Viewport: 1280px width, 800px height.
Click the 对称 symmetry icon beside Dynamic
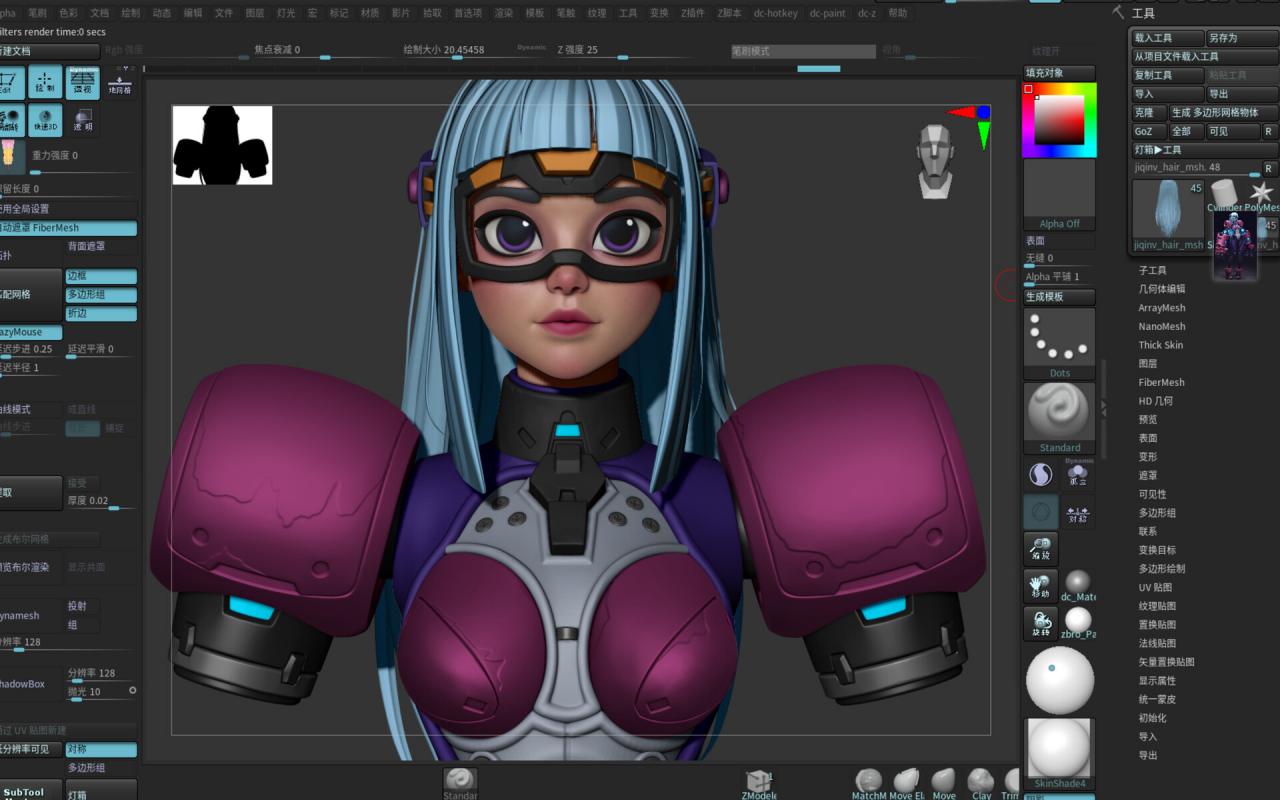pyautogui.click(x=1078, y=512)
